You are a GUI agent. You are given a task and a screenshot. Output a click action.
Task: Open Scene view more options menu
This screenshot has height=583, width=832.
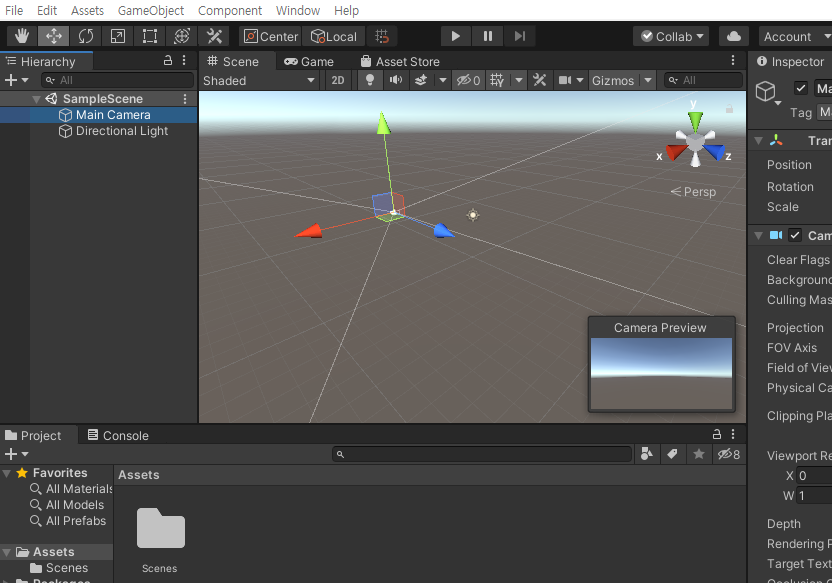click(733, 60)
